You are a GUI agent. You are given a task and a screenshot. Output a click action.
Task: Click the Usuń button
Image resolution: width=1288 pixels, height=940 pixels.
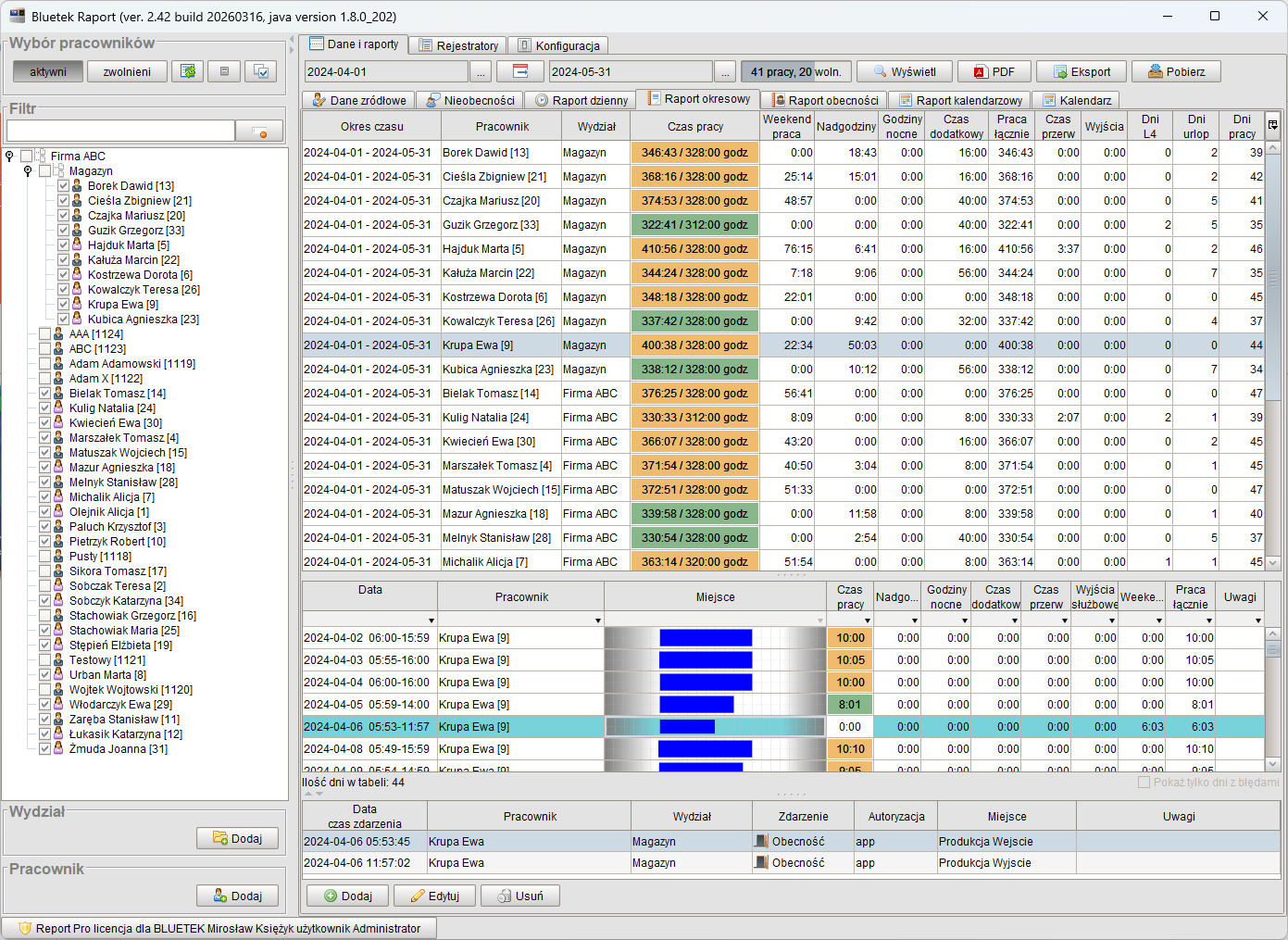tap(519, 896)
